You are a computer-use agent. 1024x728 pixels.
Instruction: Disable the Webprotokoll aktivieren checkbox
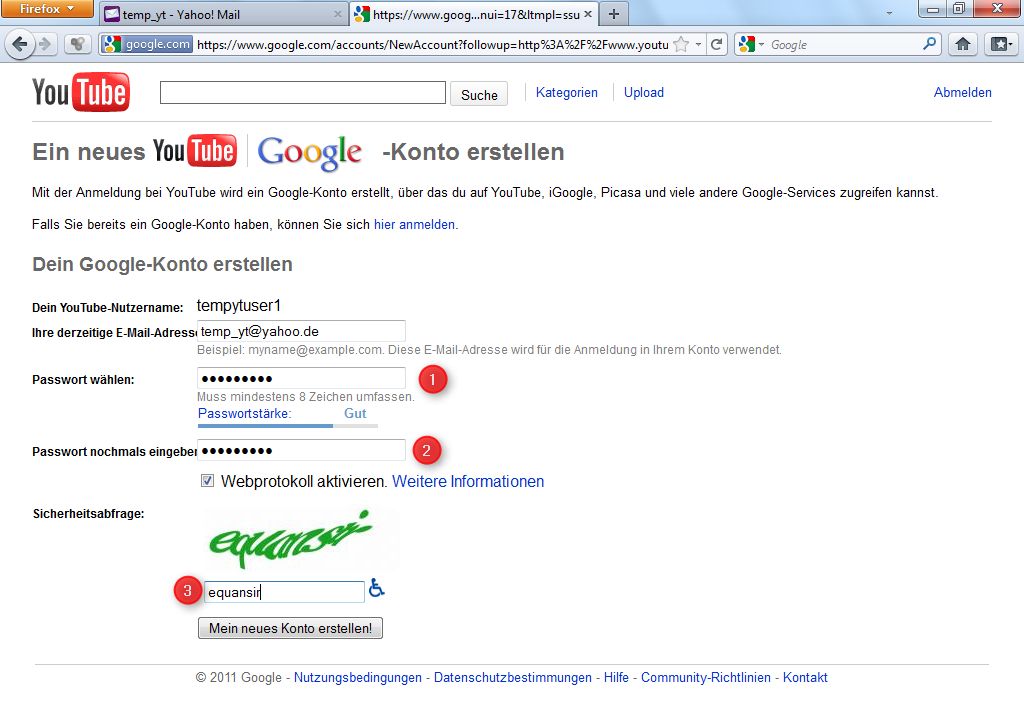(x=207, y=480)
